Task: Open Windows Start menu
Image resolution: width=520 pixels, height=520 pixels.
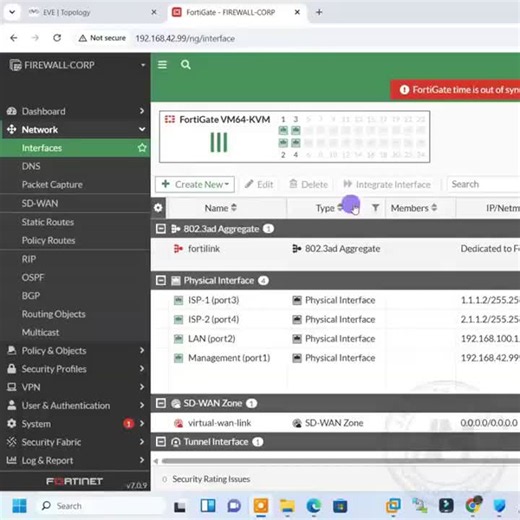Action: point(19,506)
